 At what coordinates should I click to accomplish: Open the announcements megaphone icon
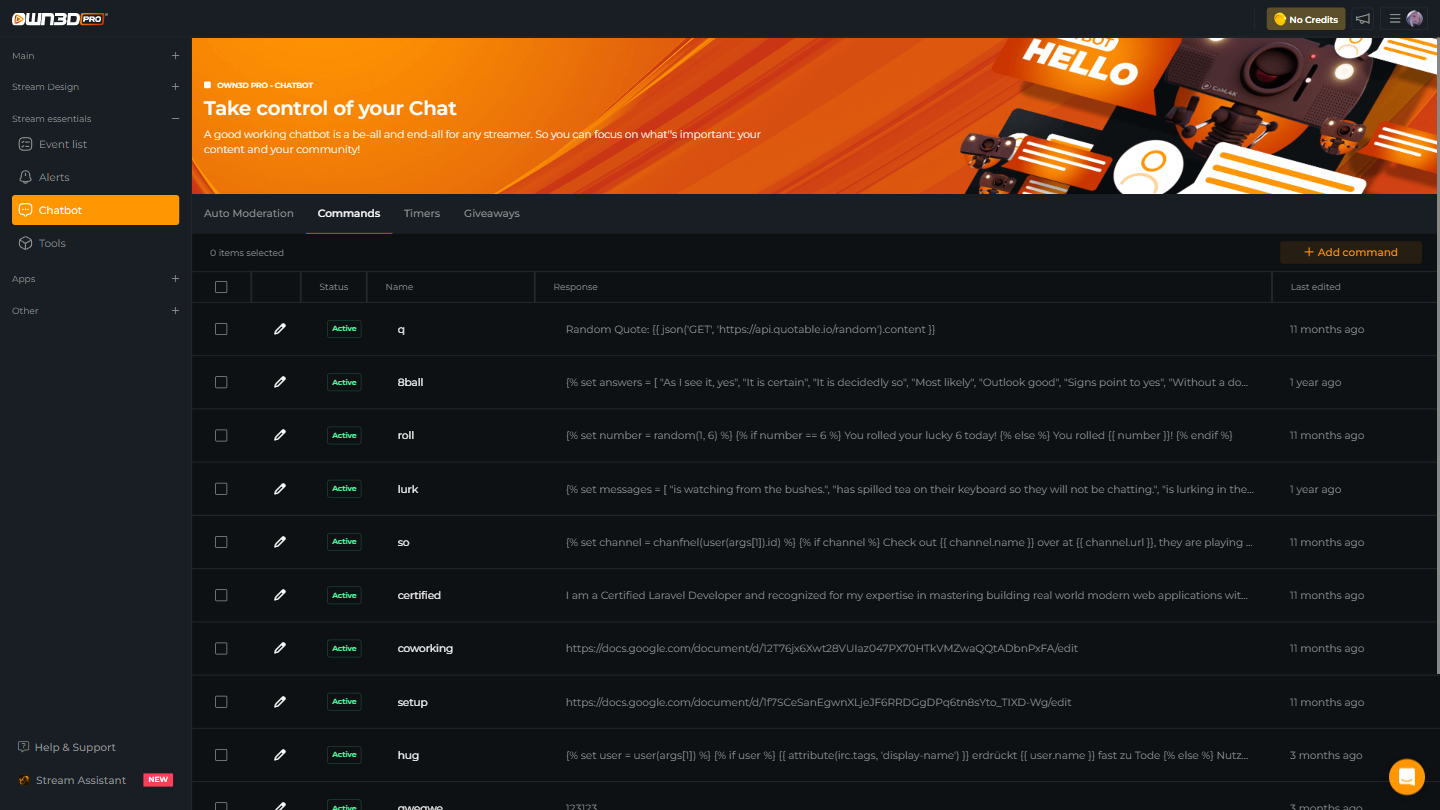[1362, 19]
